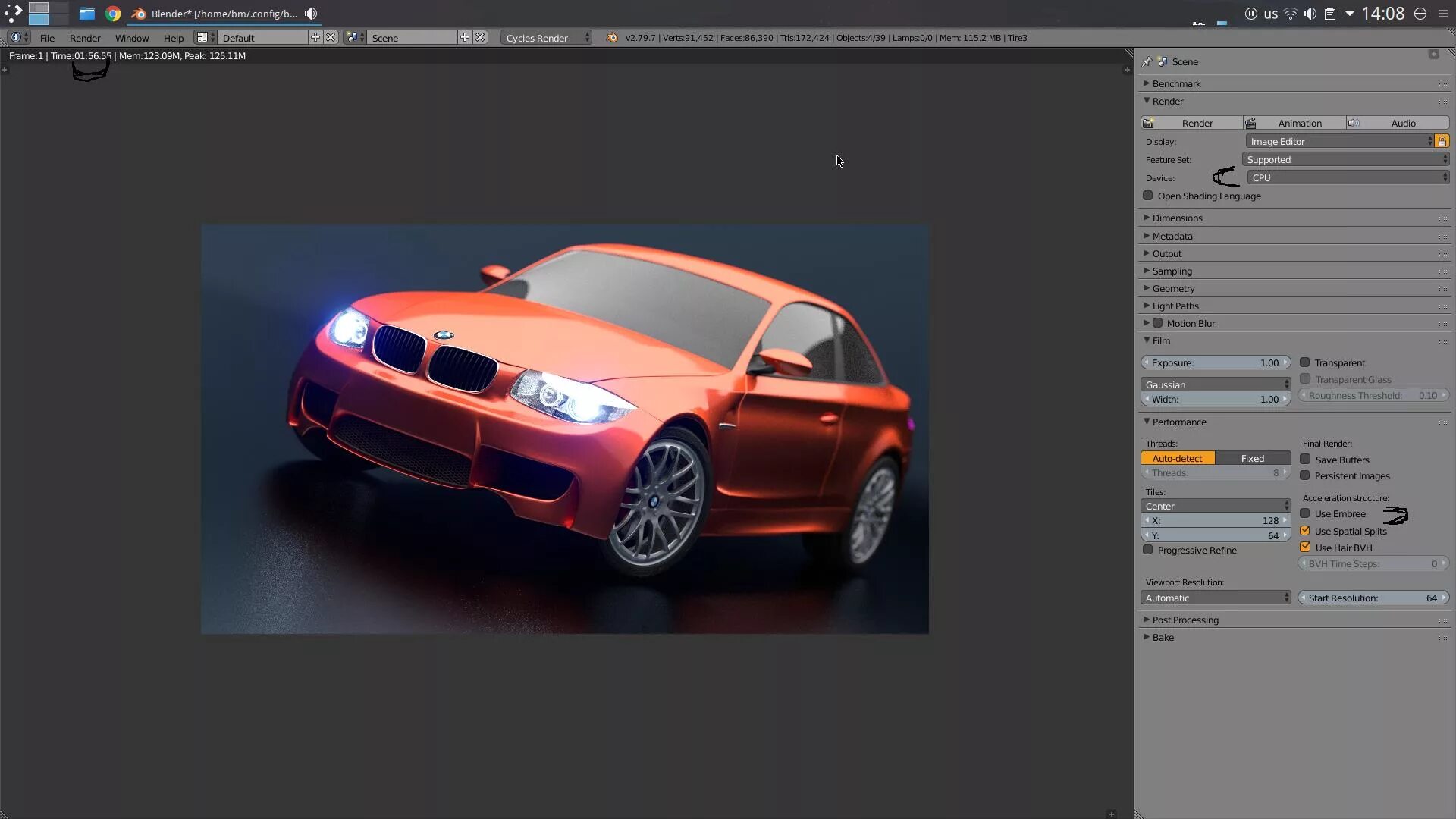Click the audio indicator on Blender's taskbar entry
Screen dimensions: 1456x819
pyautogui.click(x=311, y=14)
